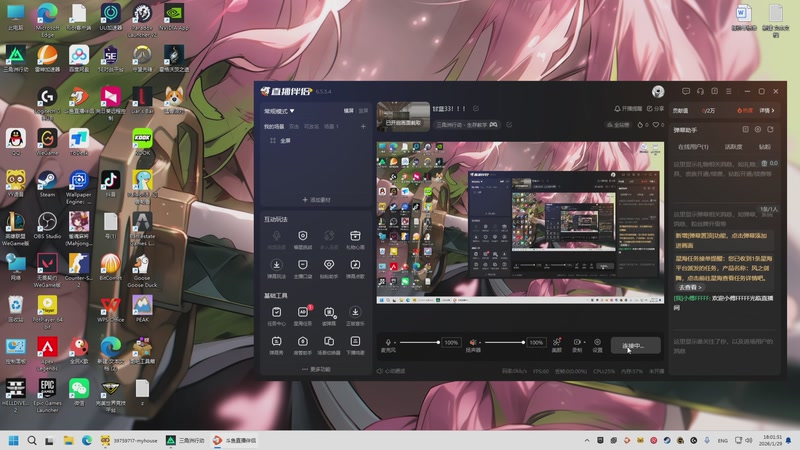Toggle 开播提醒 bell notification
800x450 pixels.
point(628,109)
